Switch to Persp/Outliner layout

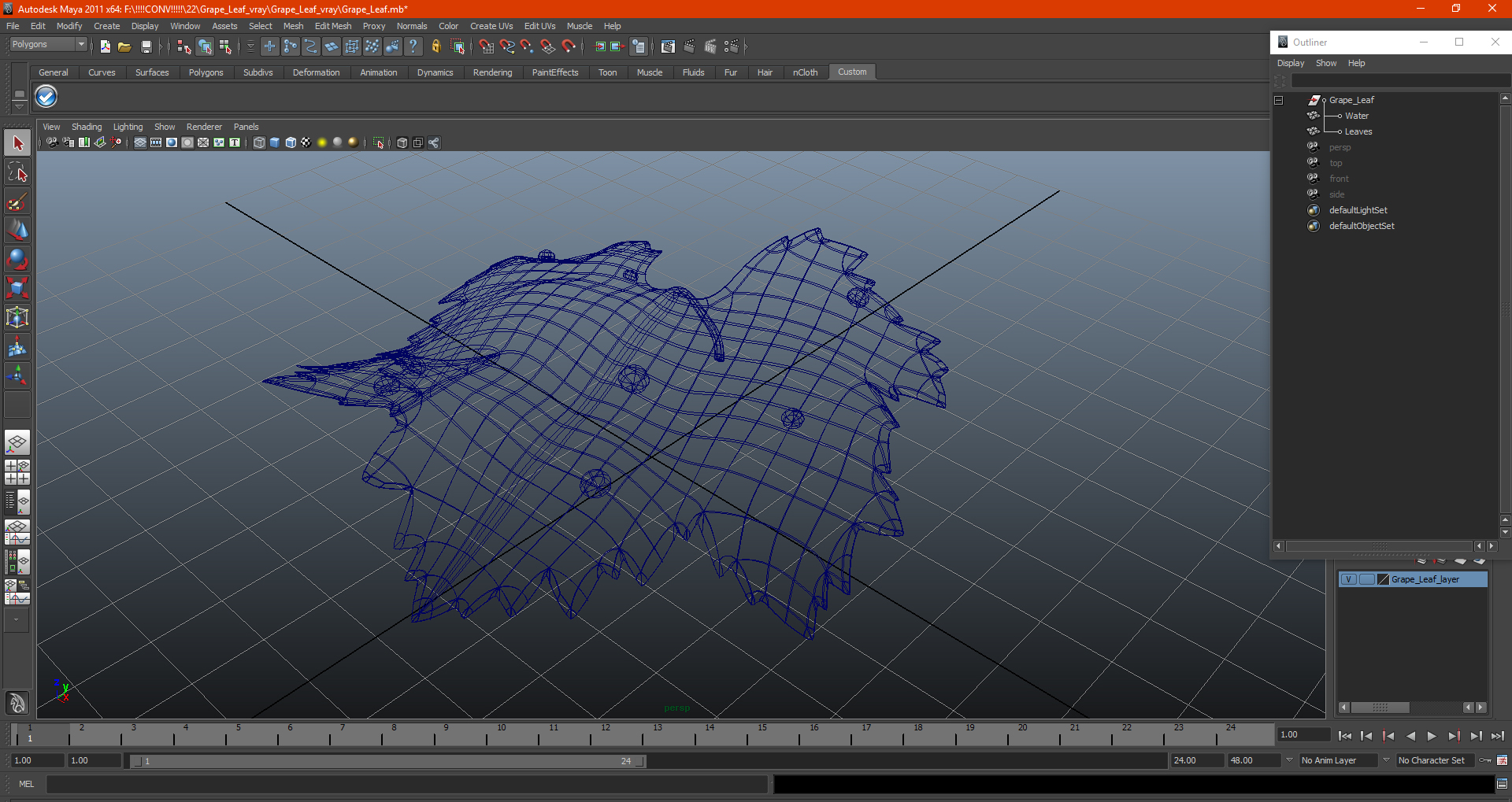[x=17, y=501]
